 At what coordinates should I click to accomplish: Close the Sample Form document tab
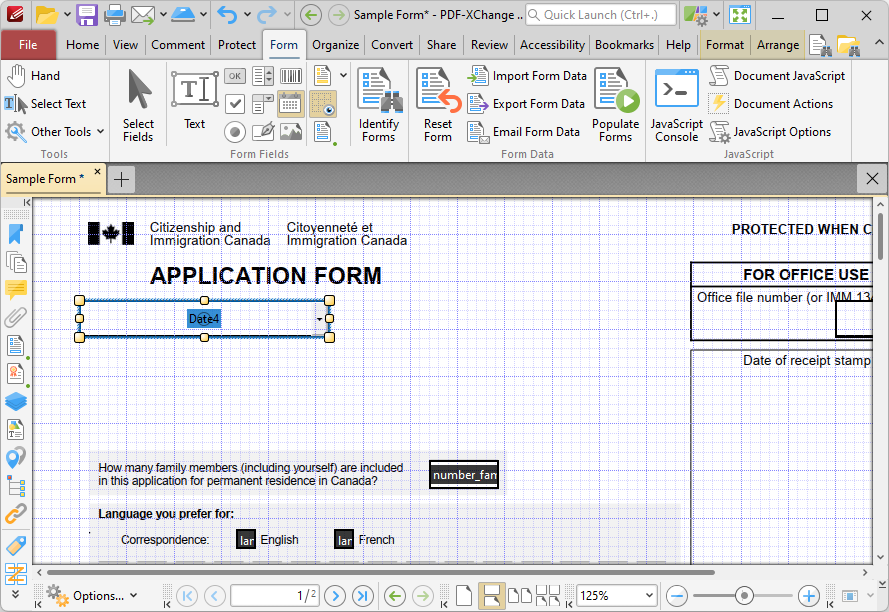98,171
